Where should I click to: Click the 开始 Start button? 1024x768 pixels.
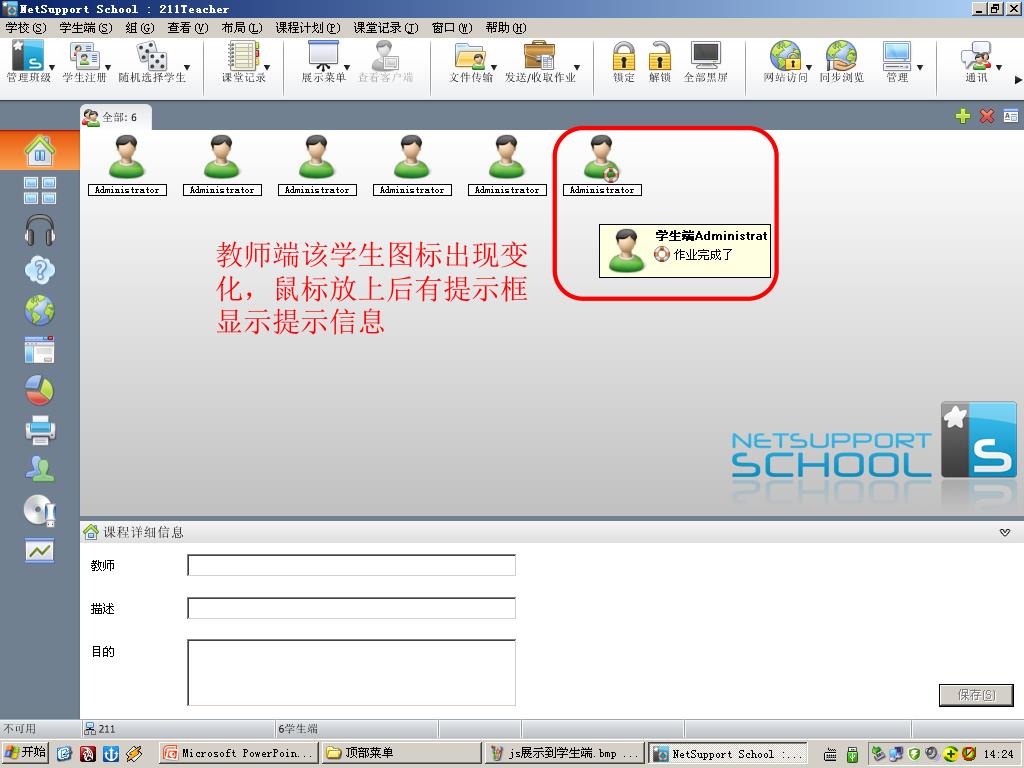(x=25, y=753)
